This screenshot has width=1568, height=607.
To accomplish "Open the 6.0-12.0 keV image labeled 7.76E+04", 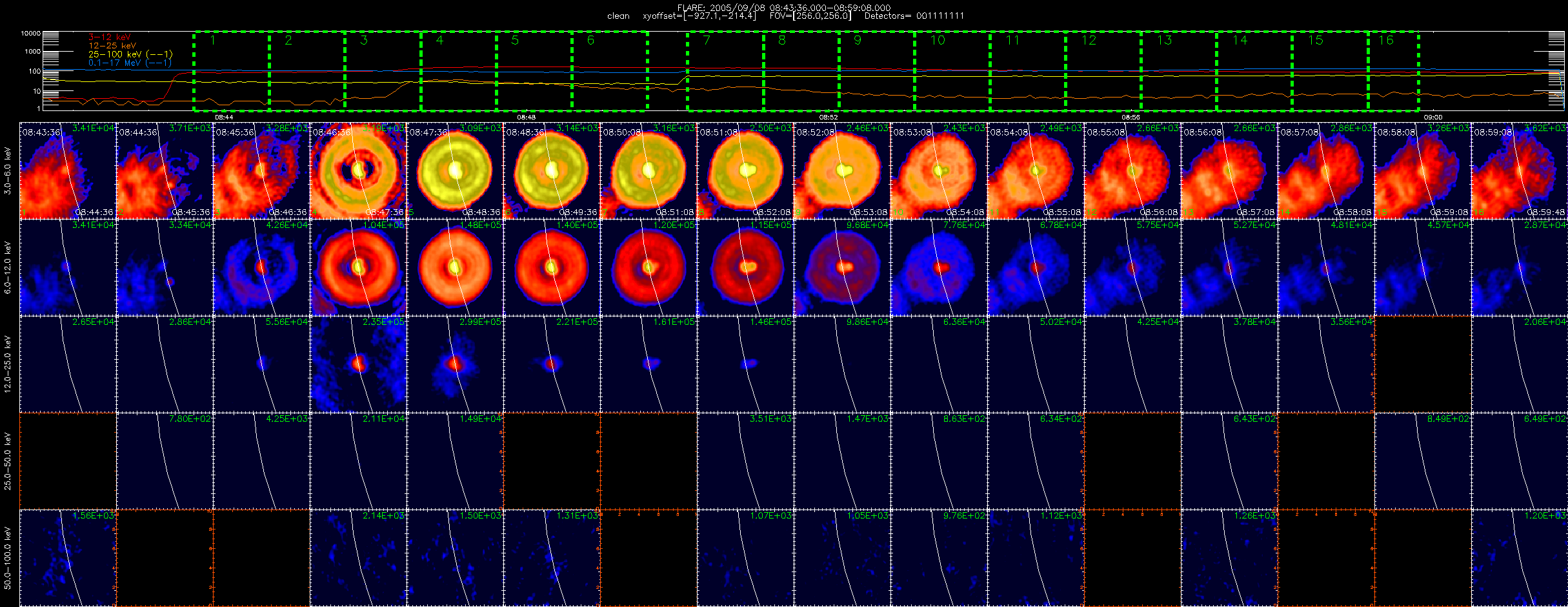I will tap(940, 267).
